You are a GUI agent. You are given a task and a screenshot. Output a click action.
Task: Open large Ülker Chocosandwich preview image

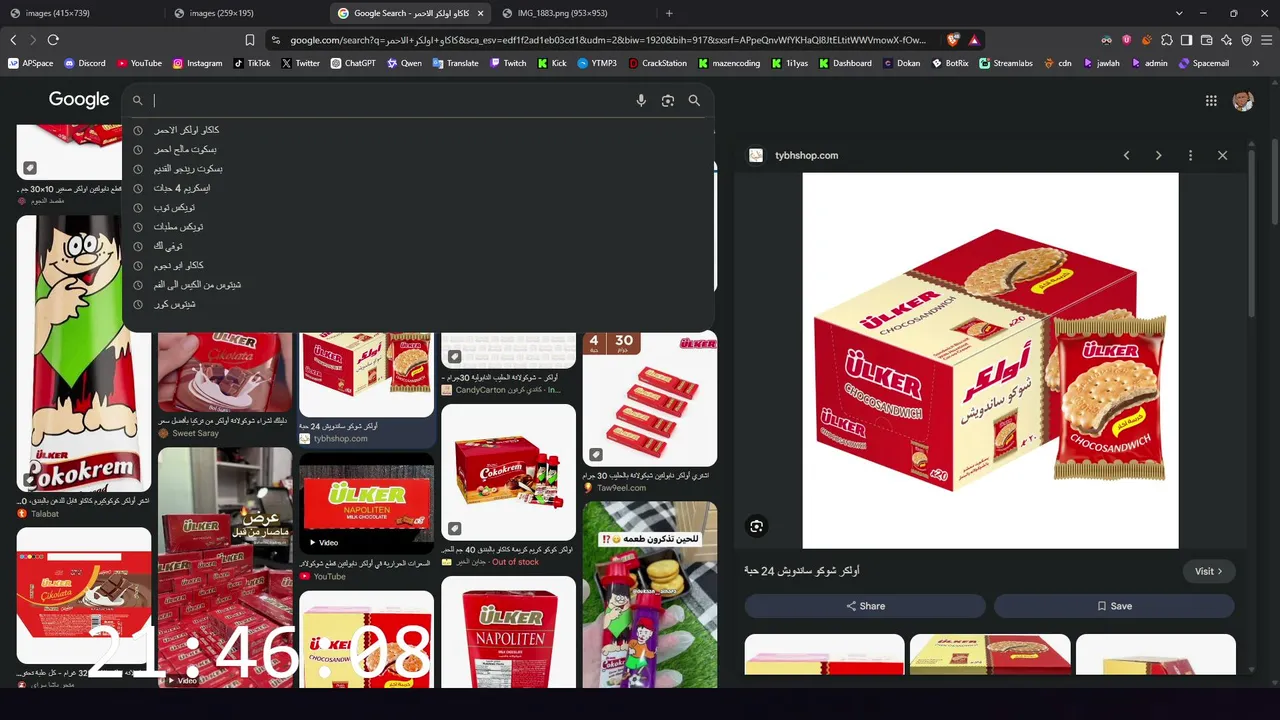(x=990, y=361)
